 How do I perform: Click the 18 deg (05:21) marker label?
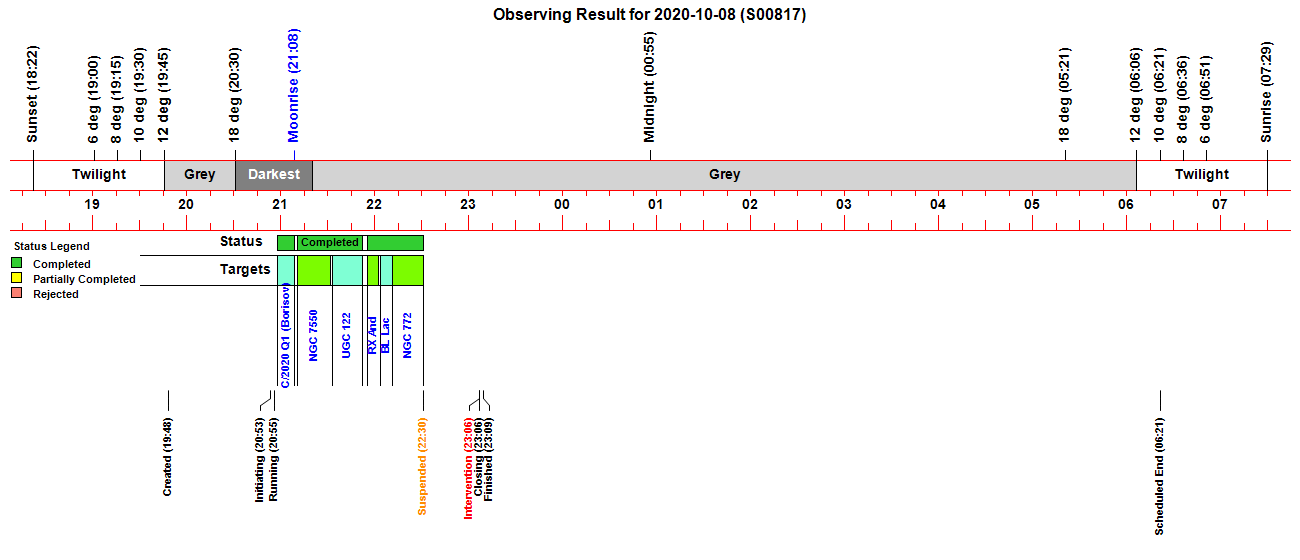click(1065, 95)
